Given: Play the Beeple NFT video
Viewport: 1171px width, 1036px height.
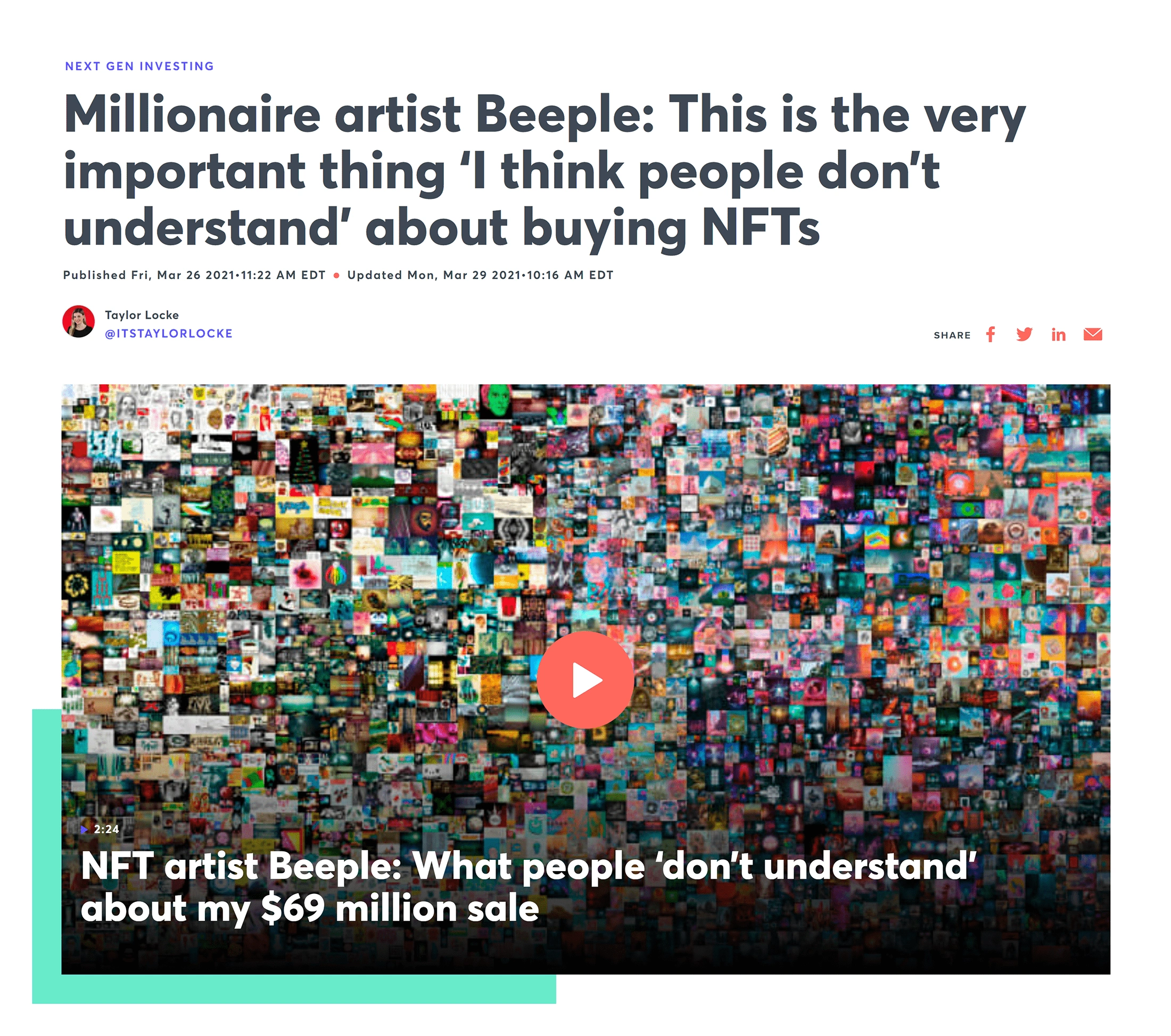Looking at the screenshot, I should tap(585, 681).
